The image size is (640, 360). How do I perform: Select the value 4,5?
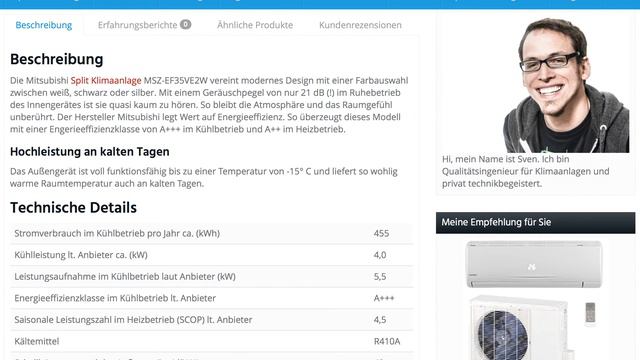click(x=380, y=320)
